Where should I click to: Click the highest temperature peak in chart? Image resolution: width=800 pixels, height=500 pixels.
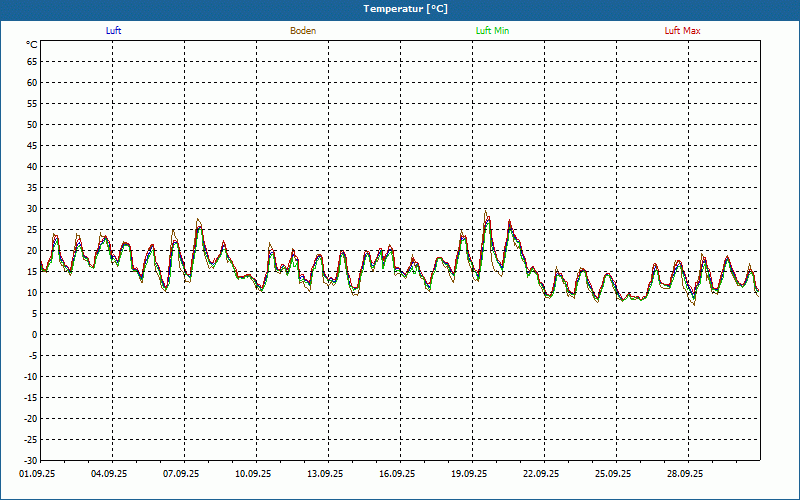(486, 211)
